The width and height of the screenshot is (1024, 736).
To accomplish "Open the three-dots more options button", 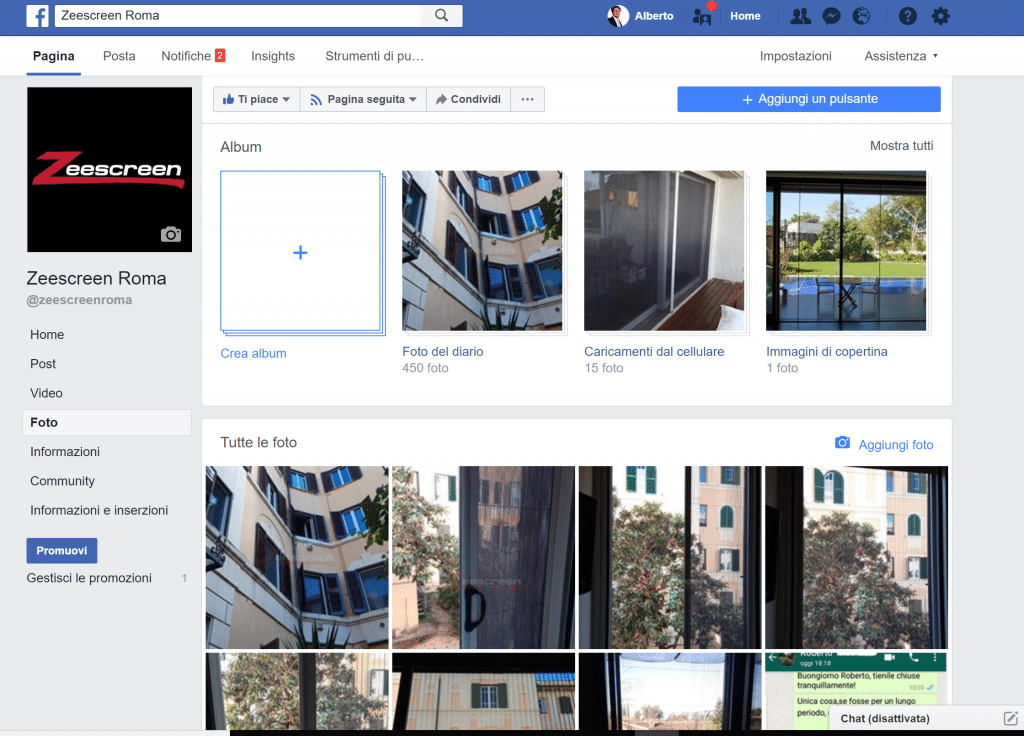I will tap(527, 99).
